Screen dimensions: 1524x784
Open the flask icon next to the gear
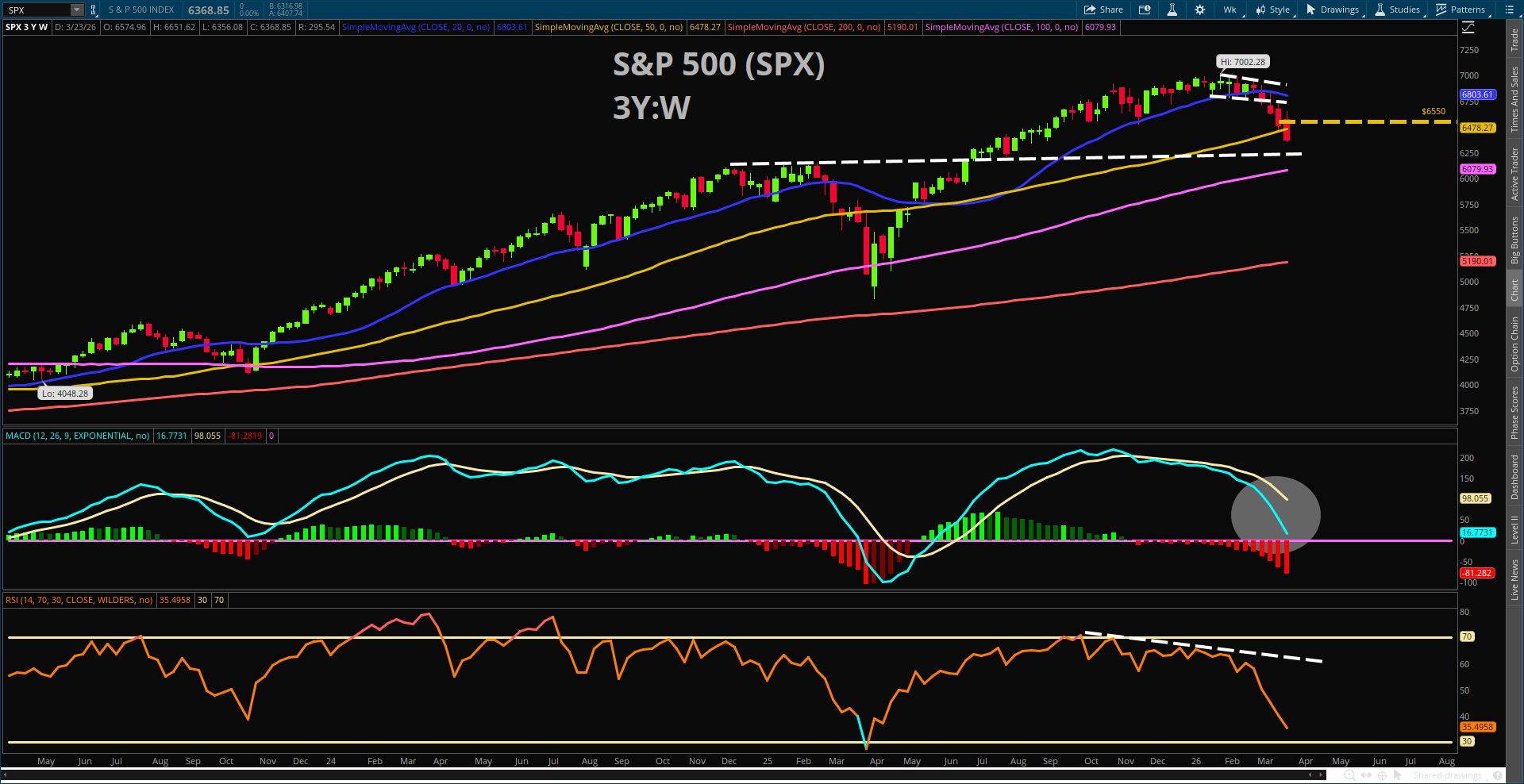coord(1172,10)
